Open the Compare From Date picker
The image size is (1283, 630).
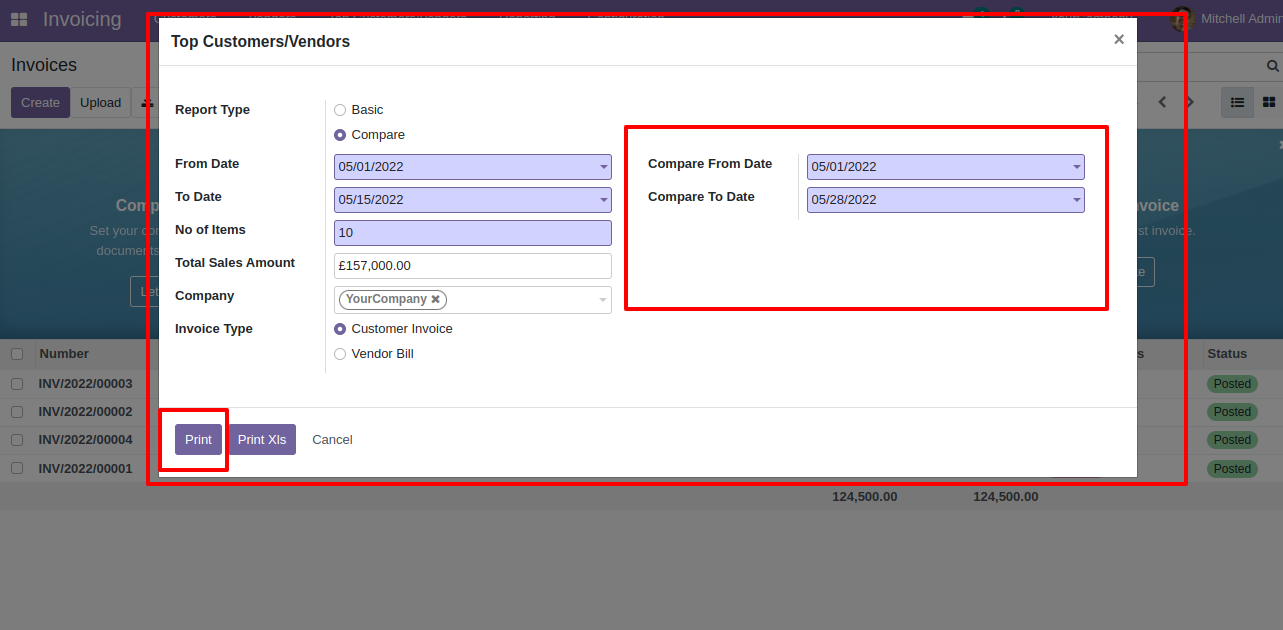946,167
